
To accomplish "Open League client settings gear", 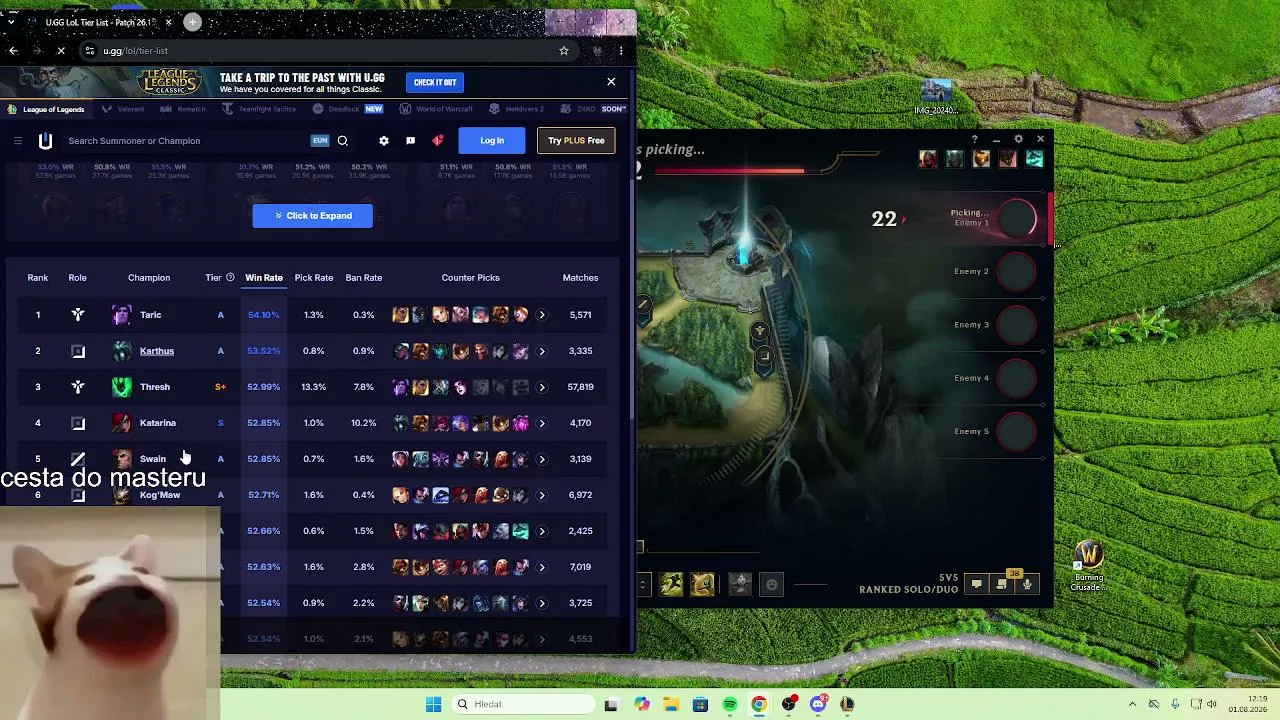I will pyautogui.click(x=1018, y=139).
